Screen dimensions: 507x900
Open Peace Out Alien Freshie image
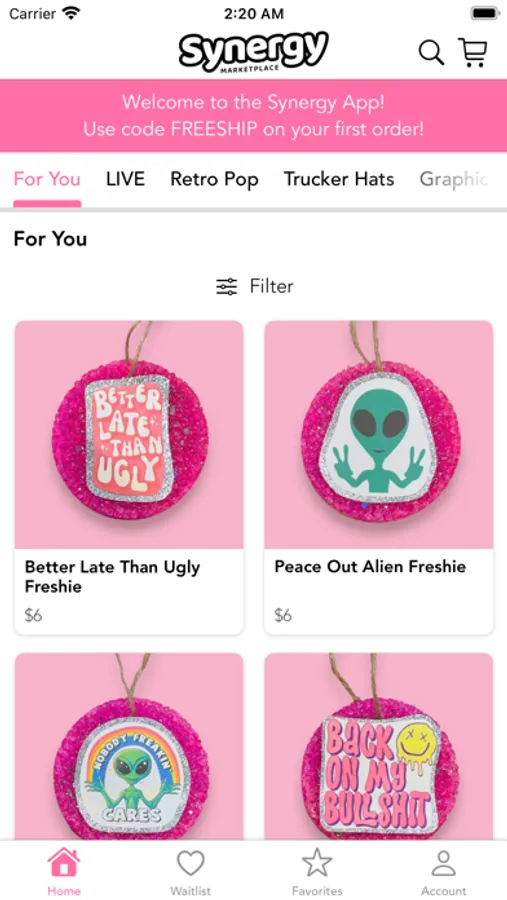click(x=379, y=435)
